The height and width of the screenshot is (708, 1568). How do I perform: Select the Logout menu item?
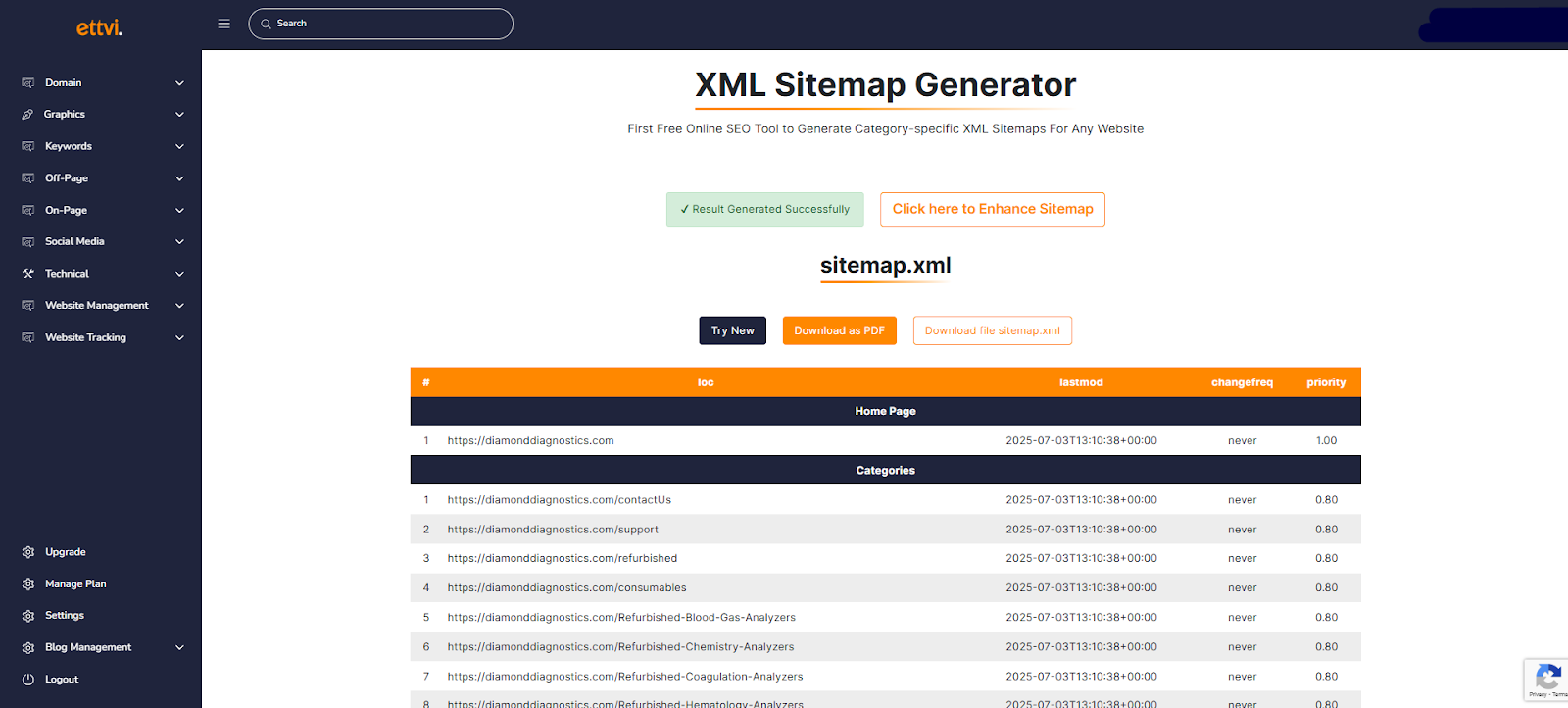[x=62, y=680]
